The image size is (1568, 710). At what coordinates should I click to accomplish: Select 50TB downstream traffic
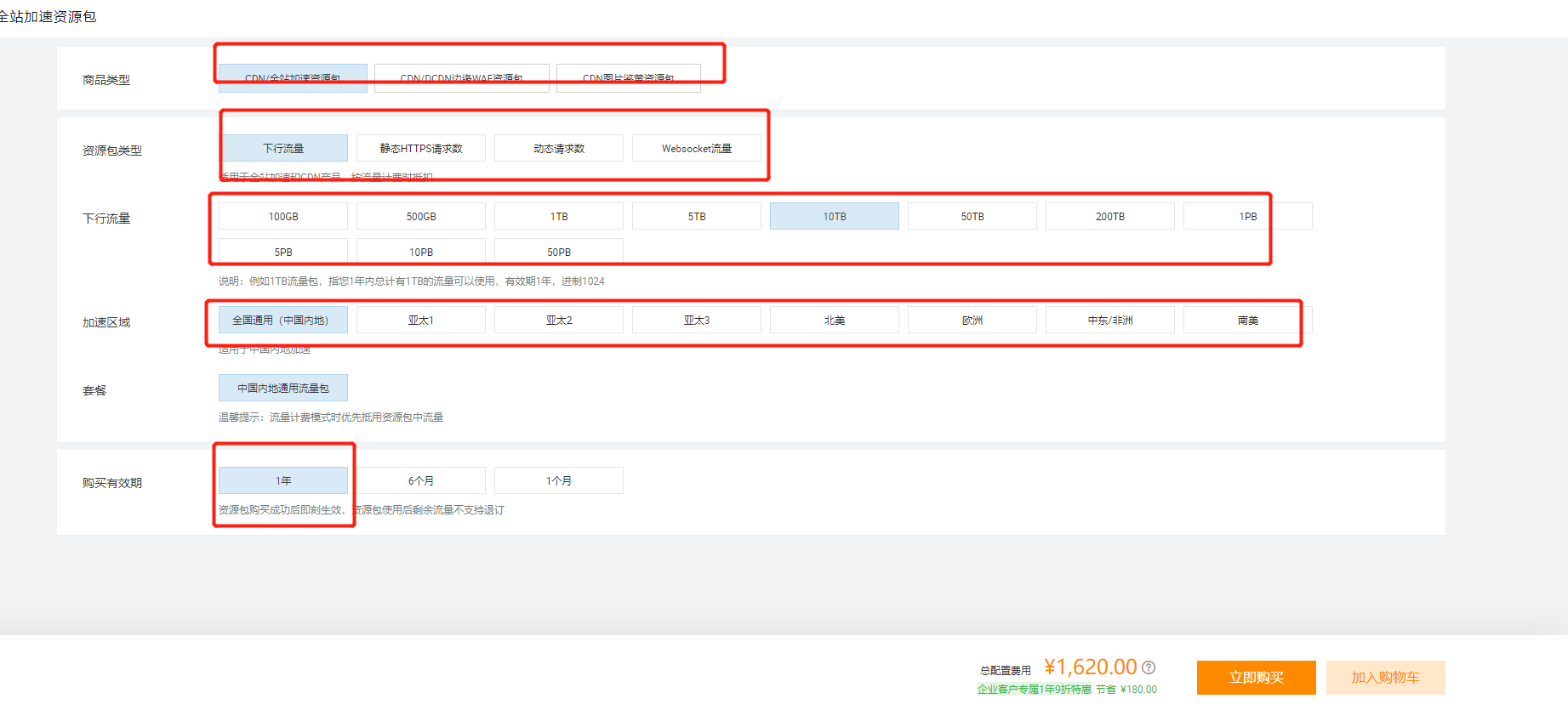(972, 217)
